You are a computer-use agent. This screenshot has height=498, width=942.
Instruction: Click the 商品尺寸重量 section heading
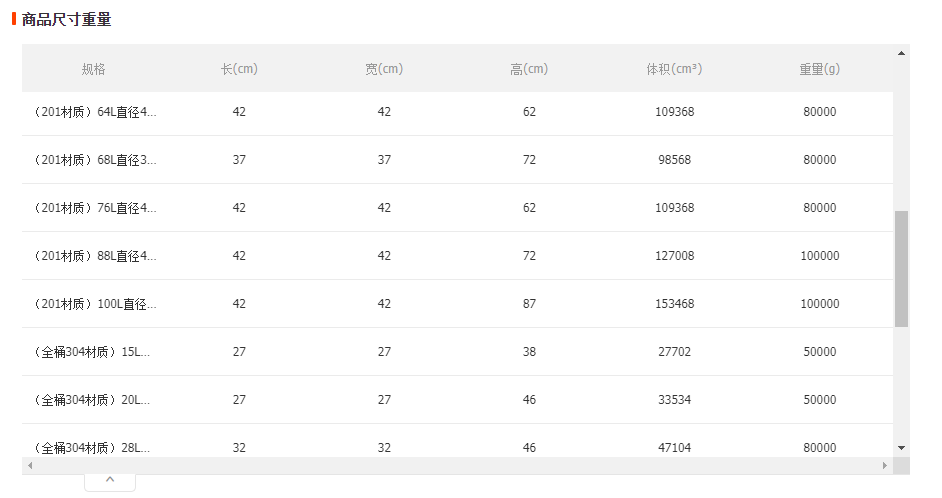pyautogui.click(x=66, y=20)
